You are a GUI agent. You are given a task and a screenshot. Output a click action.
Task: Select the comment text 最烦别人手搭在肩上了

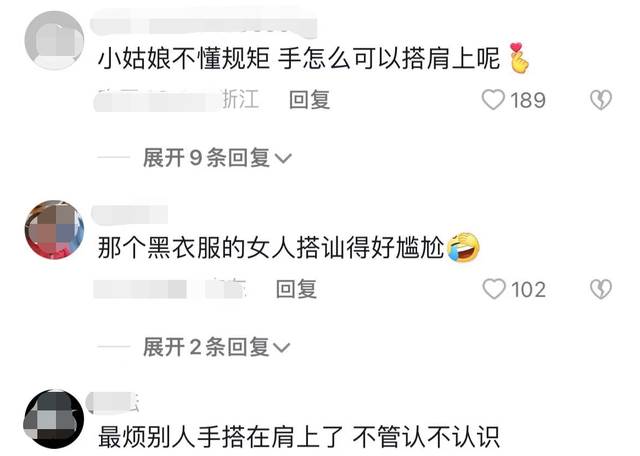[x=221, y=437]
